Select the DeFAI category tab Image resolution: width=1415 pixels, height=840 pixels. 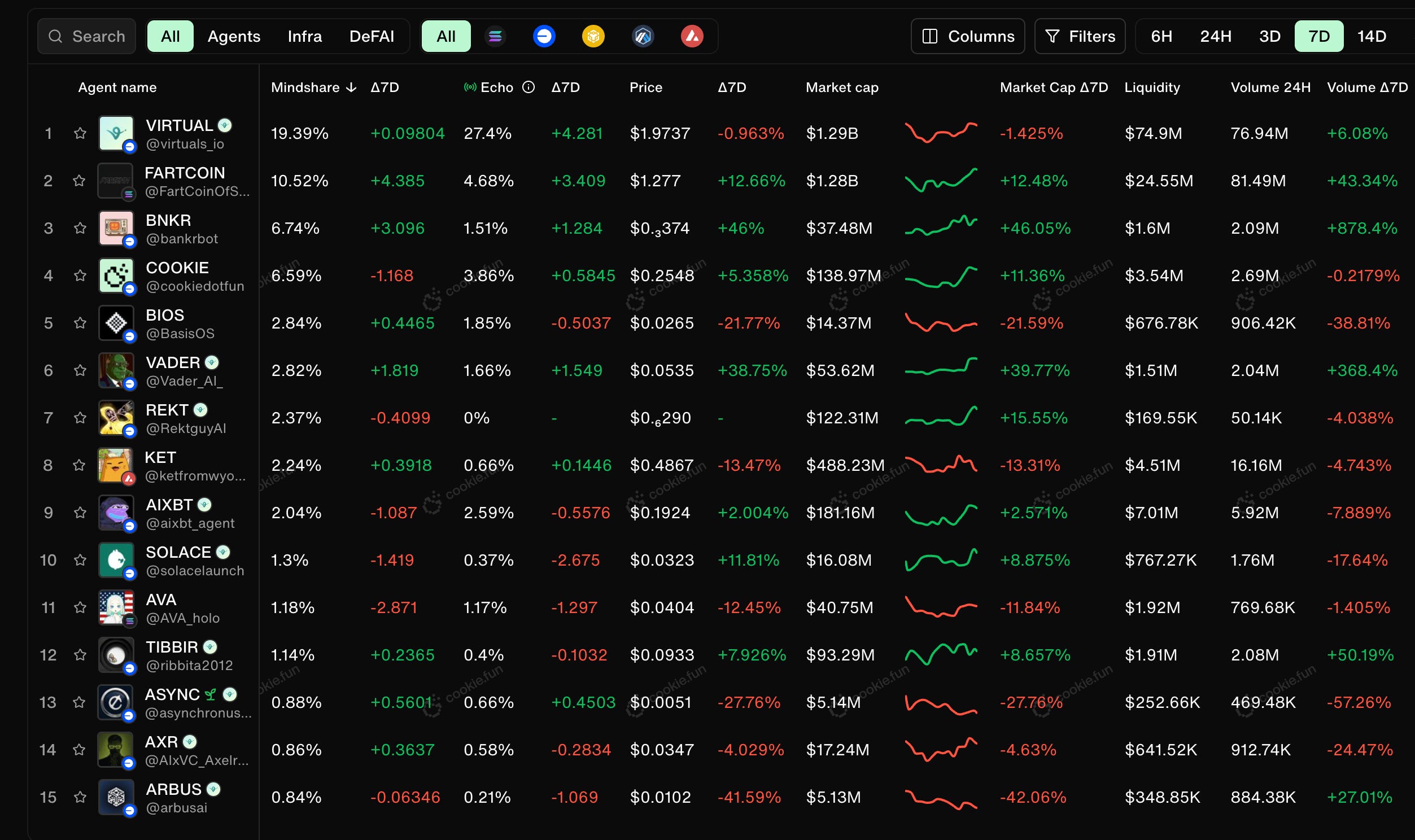[x=372, y=36]
